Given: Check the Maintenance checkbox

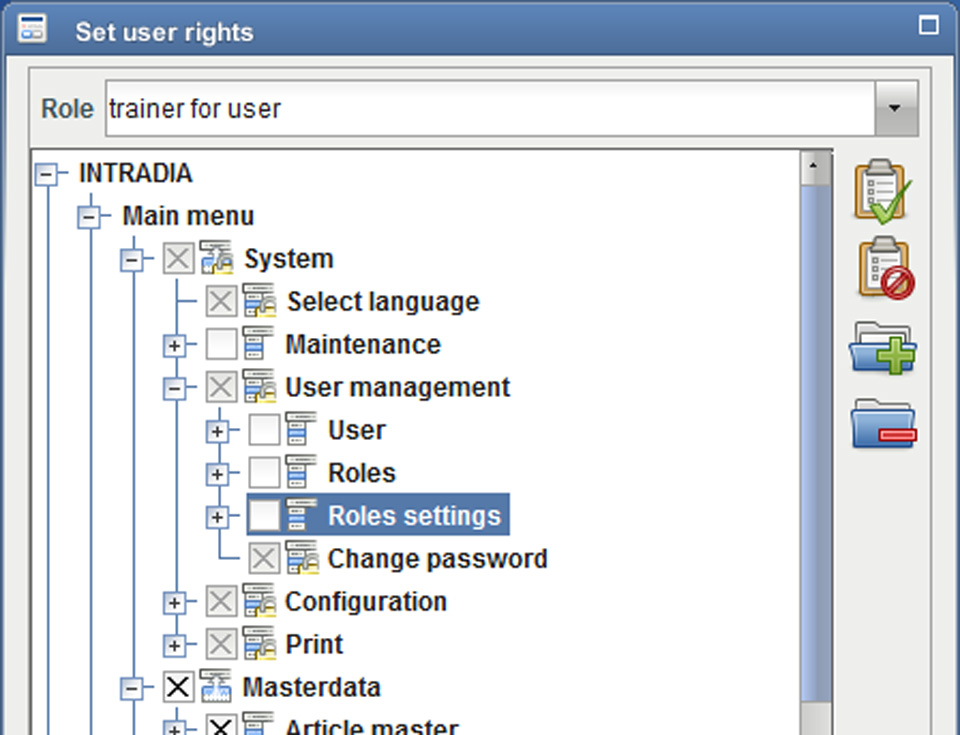Looking at the screenshot, I should (221, 344).
